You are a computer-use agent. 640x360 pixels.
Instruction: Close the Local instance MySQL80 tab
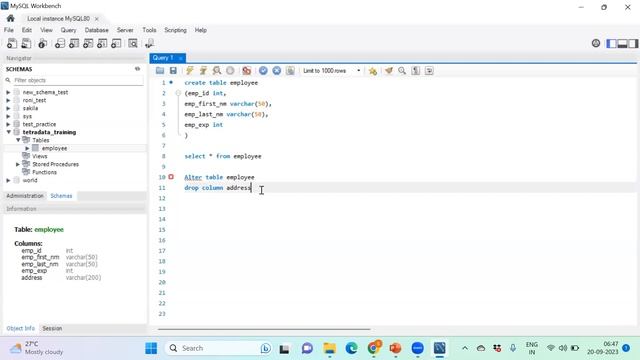(x=97, y=19)
